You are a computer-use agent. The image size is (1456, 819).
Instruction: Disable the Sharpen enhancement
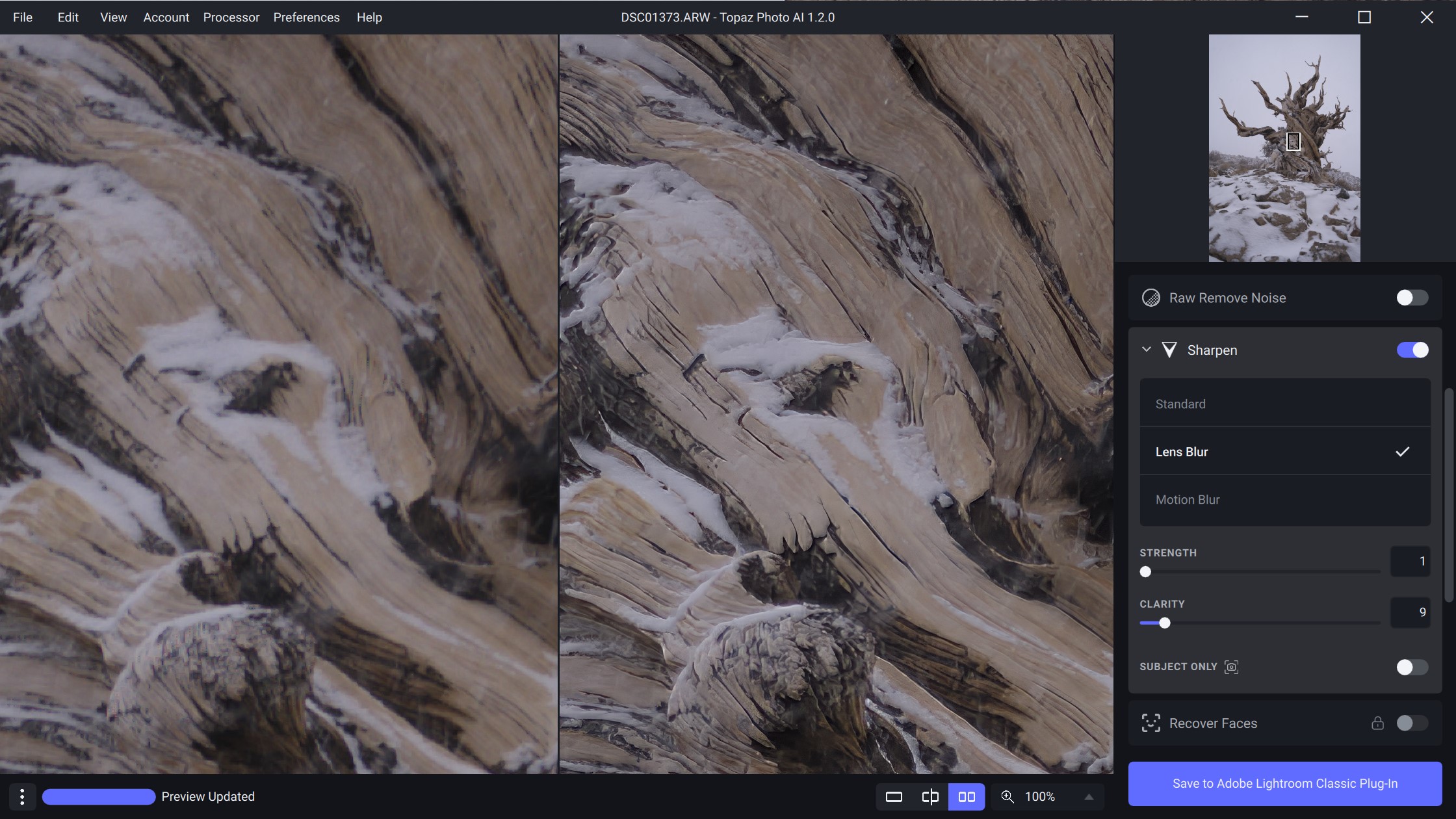pos(1411,350)
